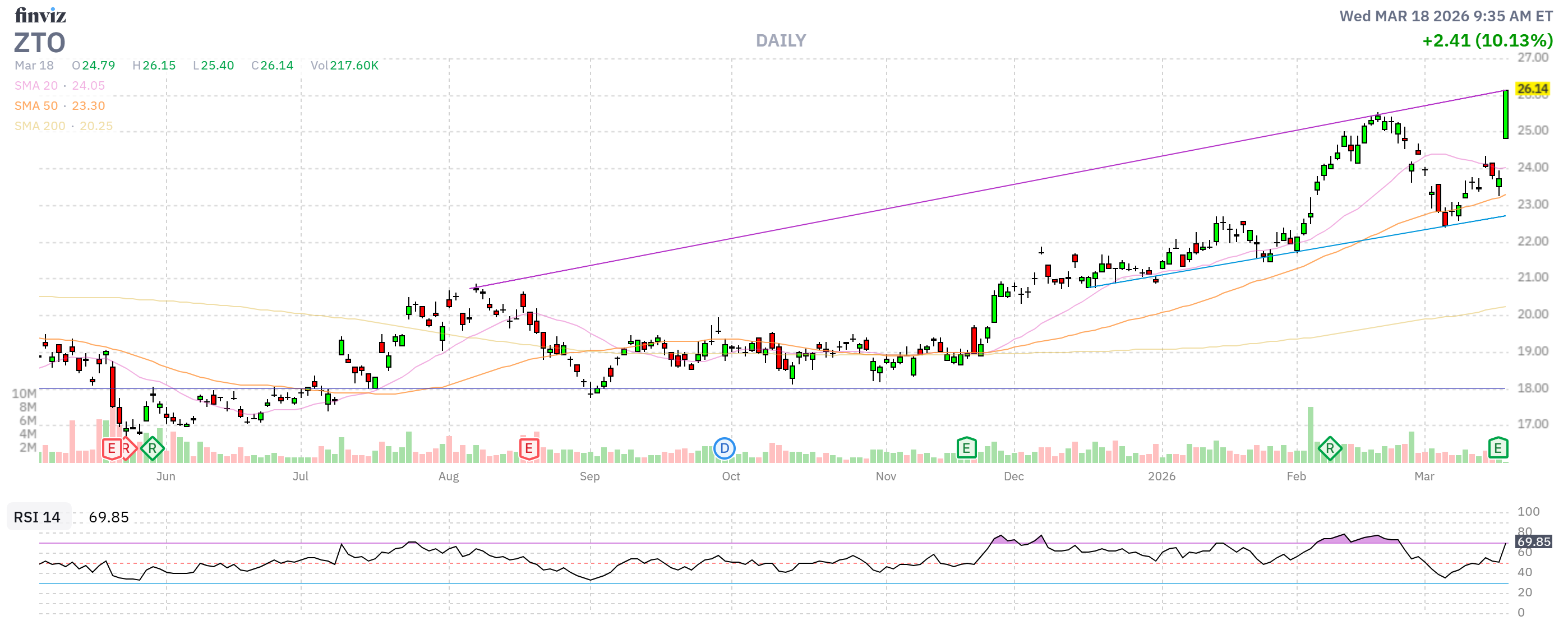Click the finviz logo
This screenshot has height=630, width=1568.
tap(40, 15)
